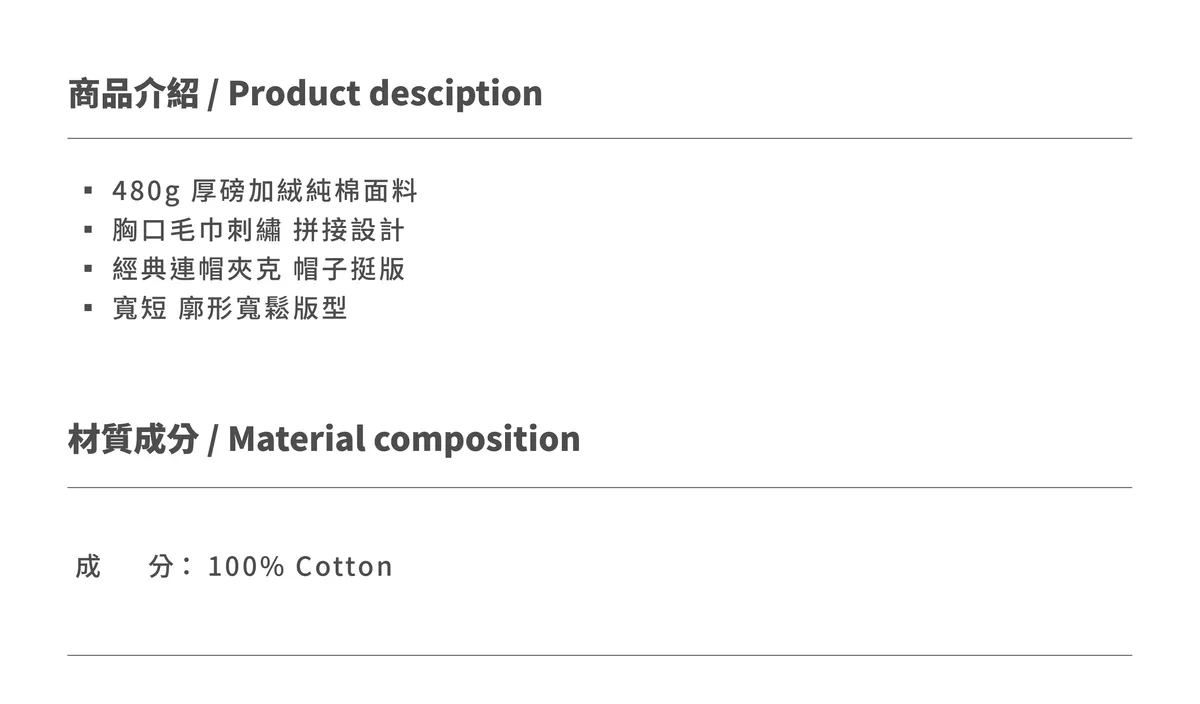Click the 材質成分 heading text

point(133,438)
